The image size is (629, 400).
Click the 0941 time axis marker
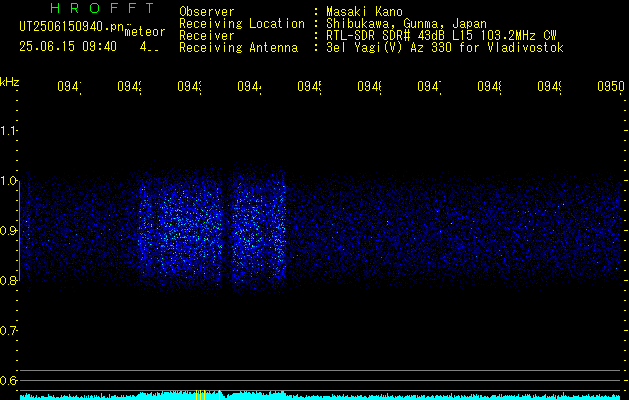pos(69,87)
